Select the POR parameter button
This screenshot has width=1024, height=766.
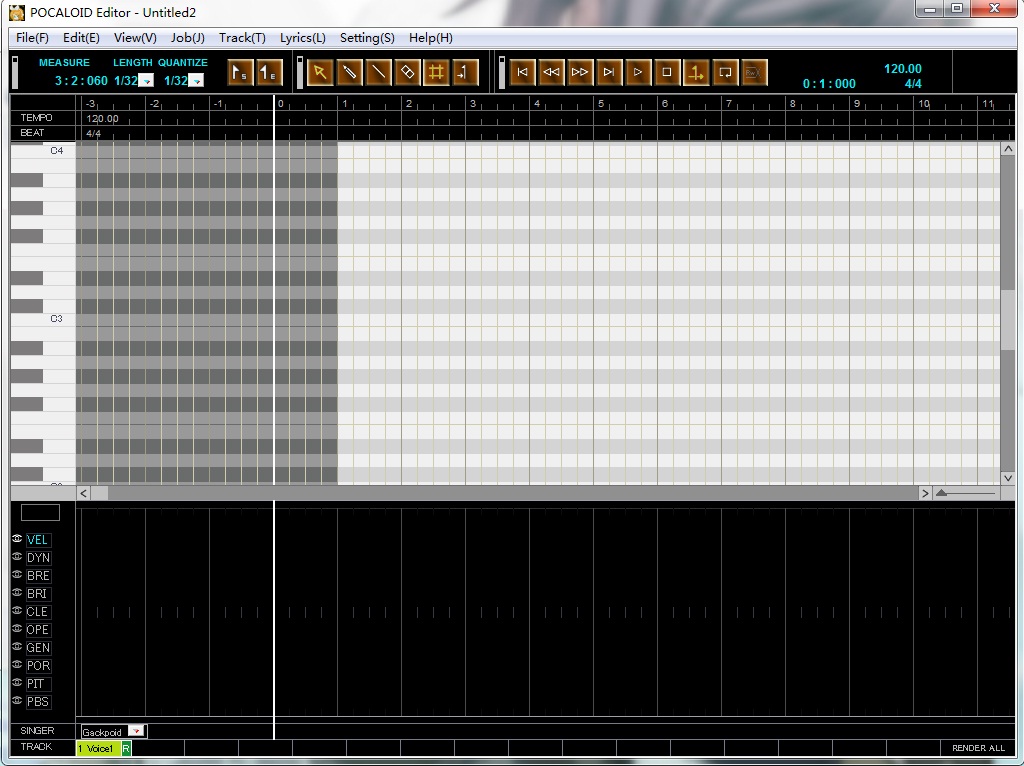(x=38, y=665)
